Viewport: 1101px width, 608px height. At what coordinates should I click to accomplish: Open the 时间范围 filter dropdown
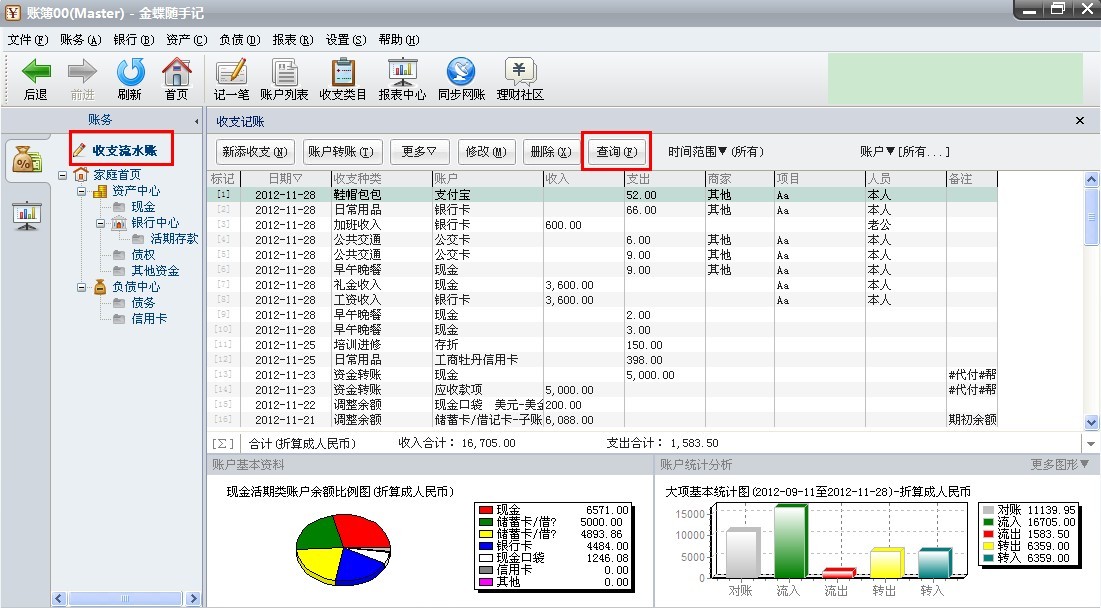pos(716,152)
